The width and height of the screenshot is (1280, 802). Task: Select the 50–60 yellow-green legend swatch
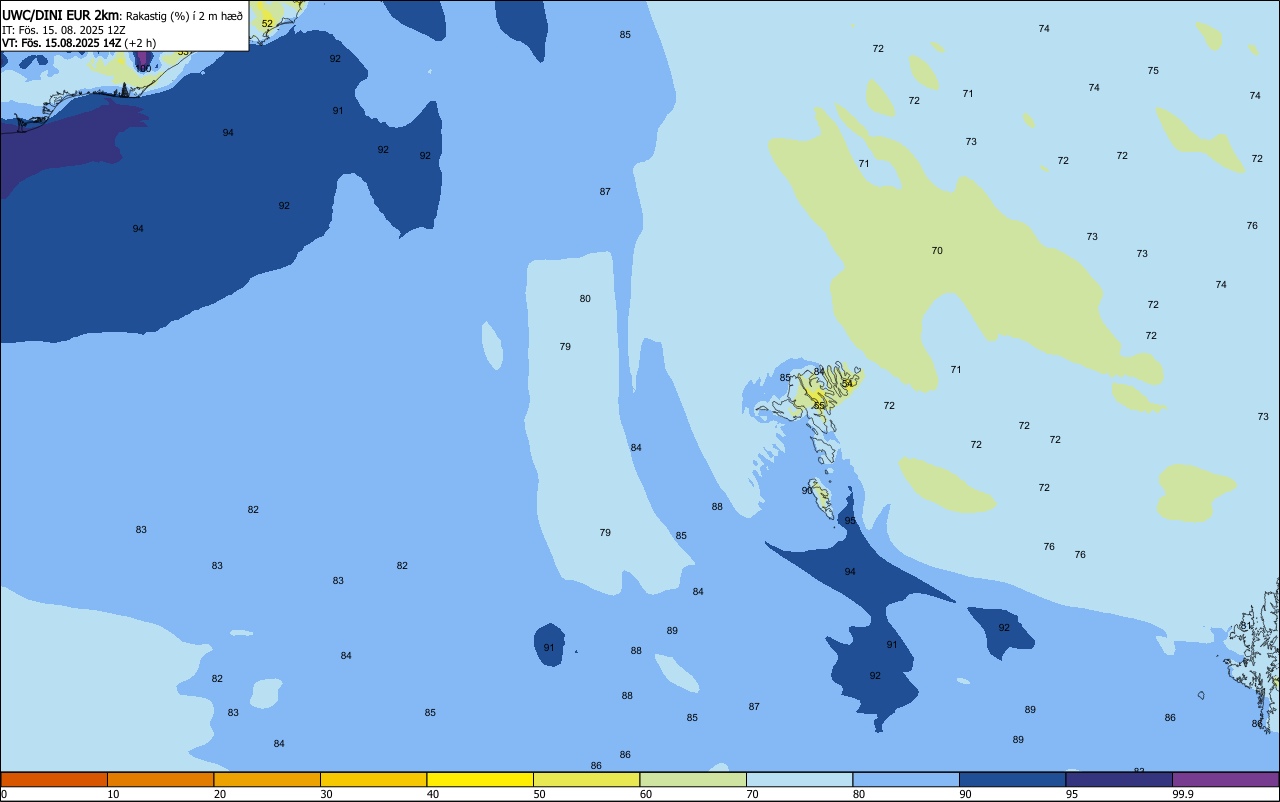coord(586,779)
